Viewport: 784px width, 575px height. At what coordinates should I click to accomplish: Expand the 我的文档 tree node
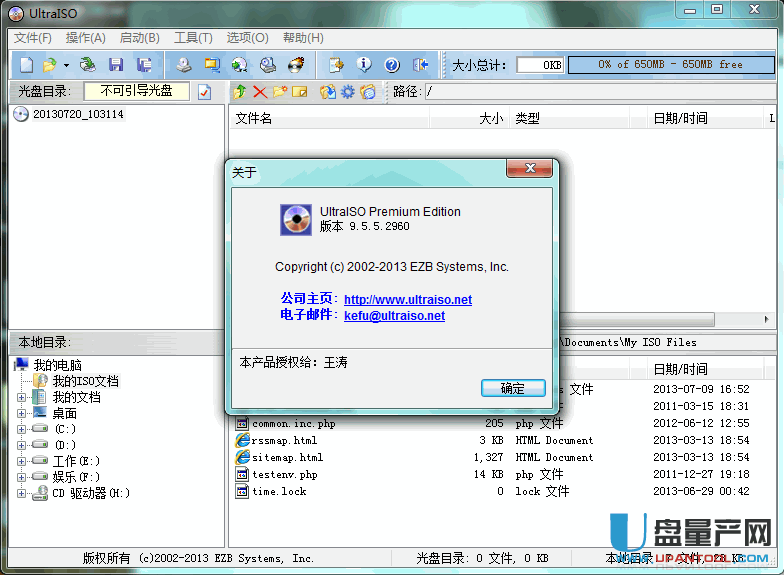pyautogui.click(x=22, y=397)
